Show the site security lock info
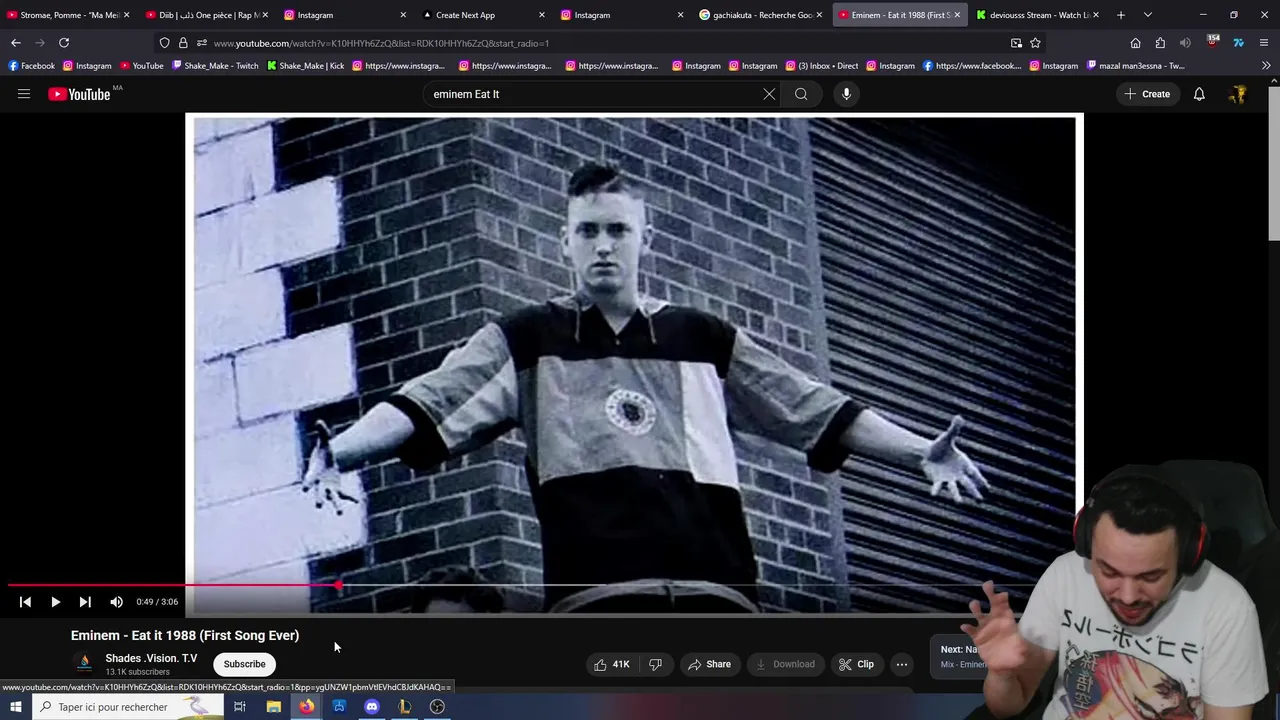 (183, 43)
